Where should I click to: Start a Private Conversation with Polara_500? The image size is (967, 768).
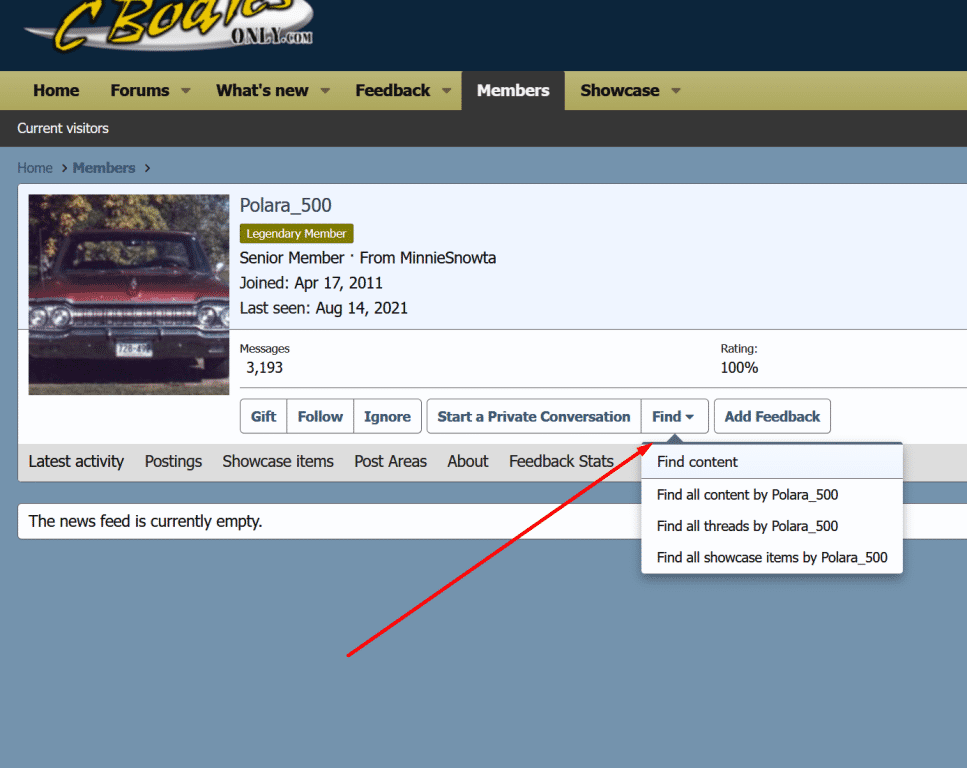pos(534,416)
